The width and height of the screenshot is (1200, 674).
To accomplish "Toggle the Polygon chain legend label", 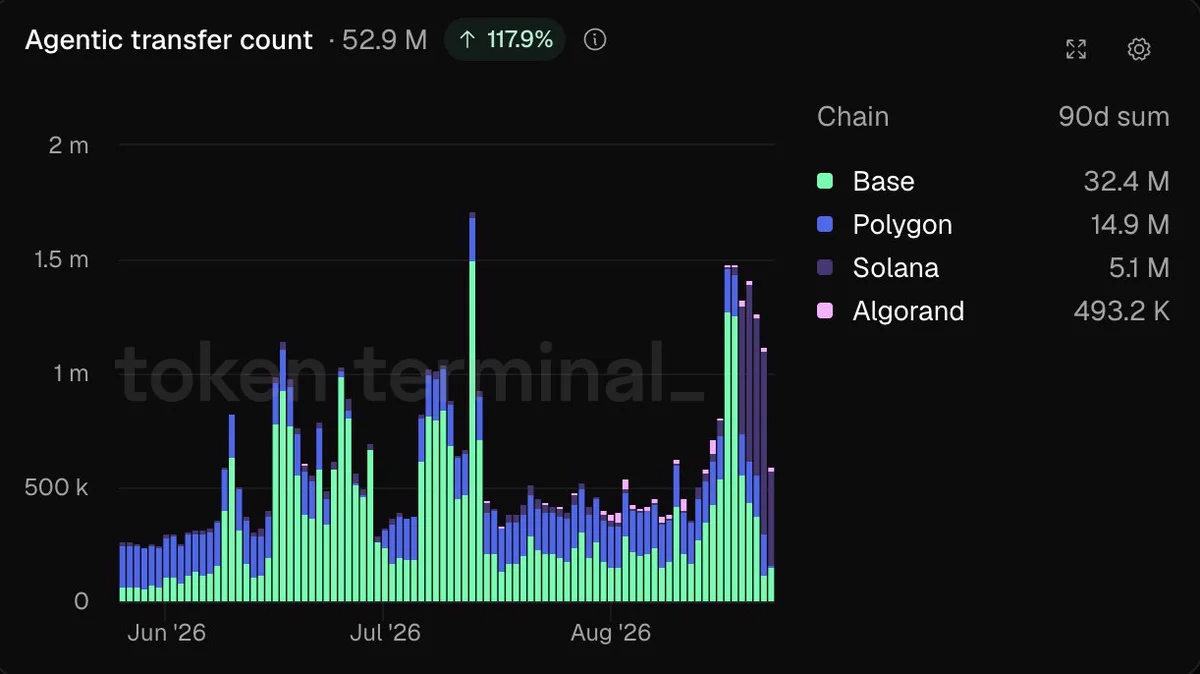I will click(x=902, y=224).
